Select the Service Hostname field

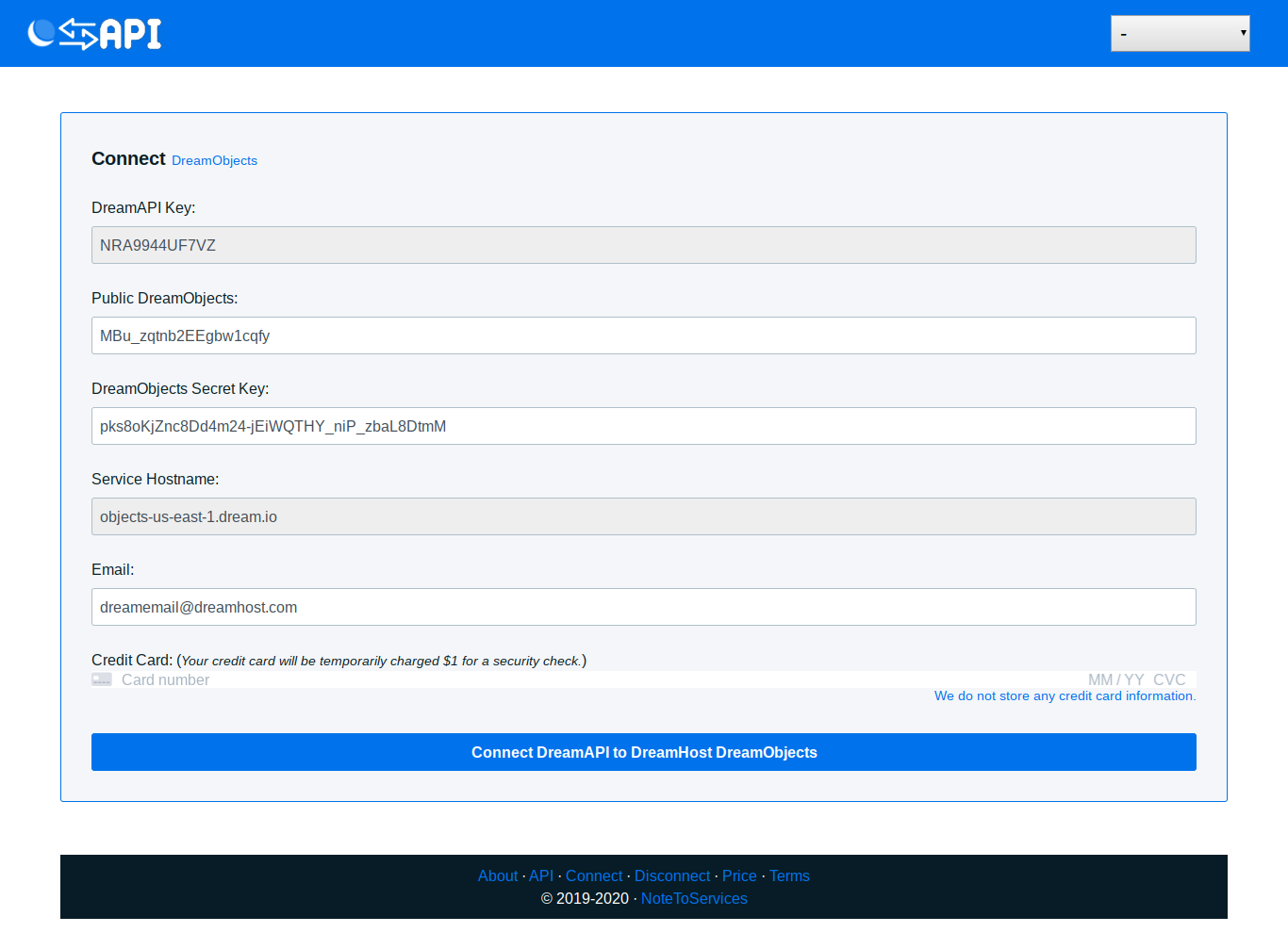(644, 516)
